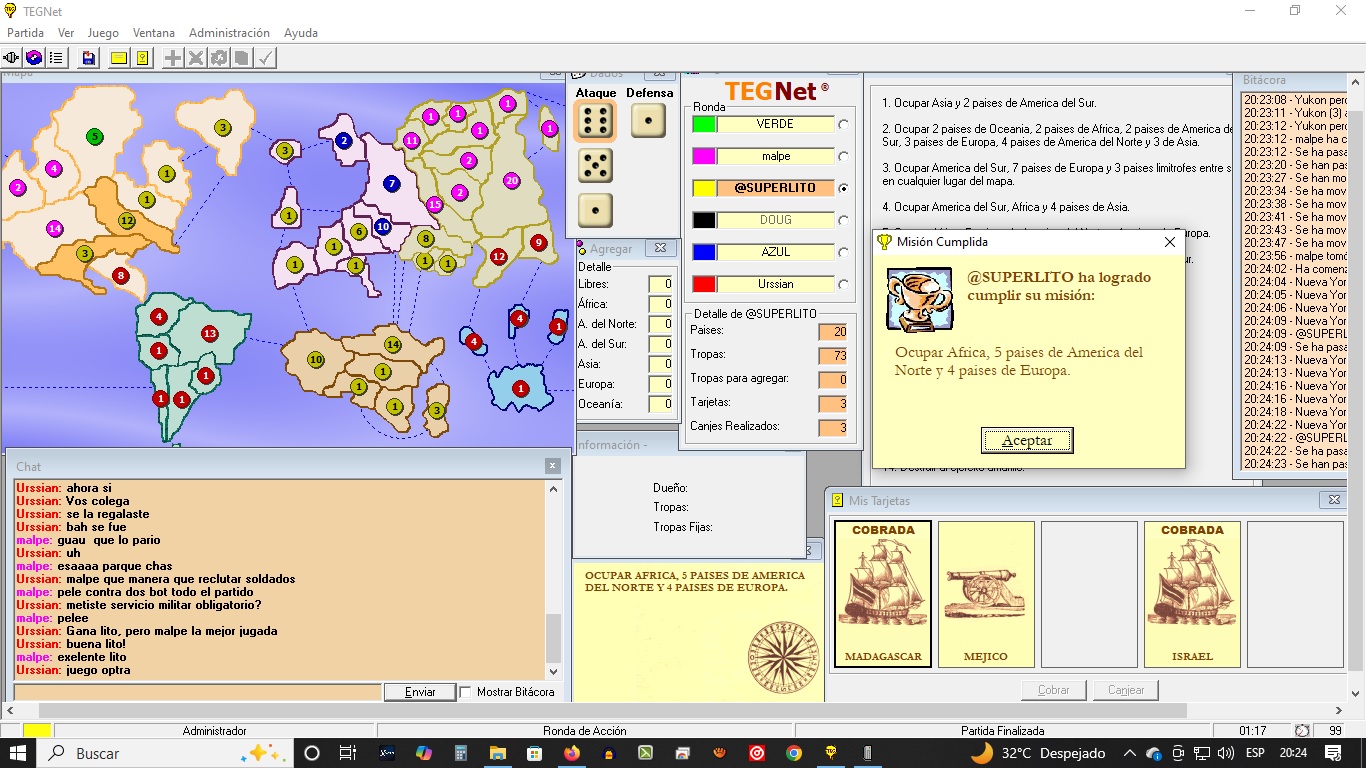This screenshot has height=768, width=1366.
Task: Click the floppy disk save icon
Action: click(x=89, y=58)
